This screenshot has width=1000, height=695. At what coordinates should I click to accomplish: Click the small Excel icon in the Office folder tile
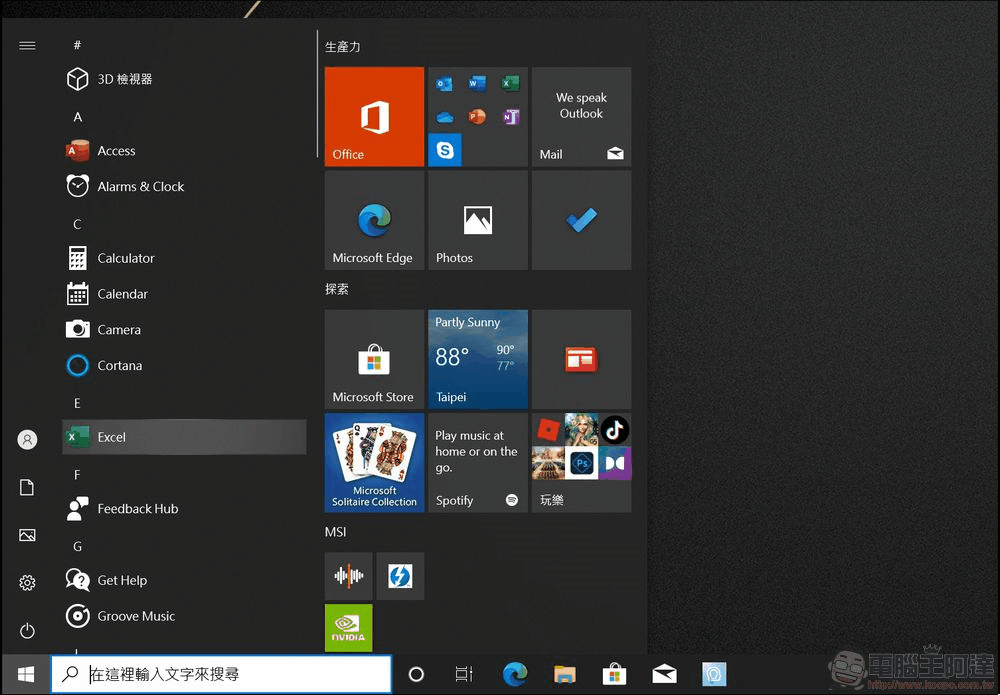point(510,84)
